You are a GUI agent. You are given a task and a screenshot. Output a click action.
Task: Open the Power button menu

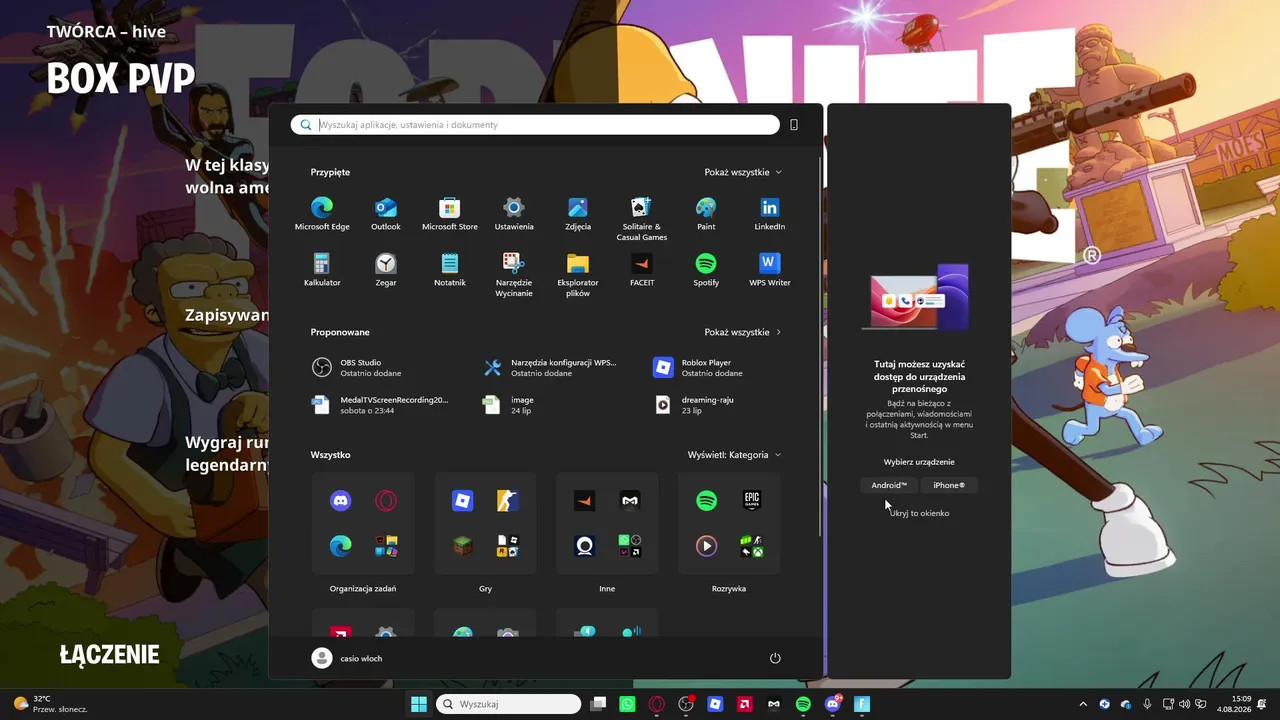(775, 658)
